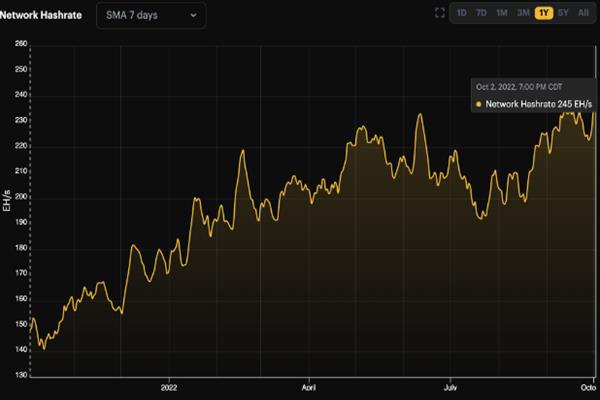Click the yellow legend dot in tooltip
Image resolution: width=600 pixels, height=400 pixels.
(478, 104)
